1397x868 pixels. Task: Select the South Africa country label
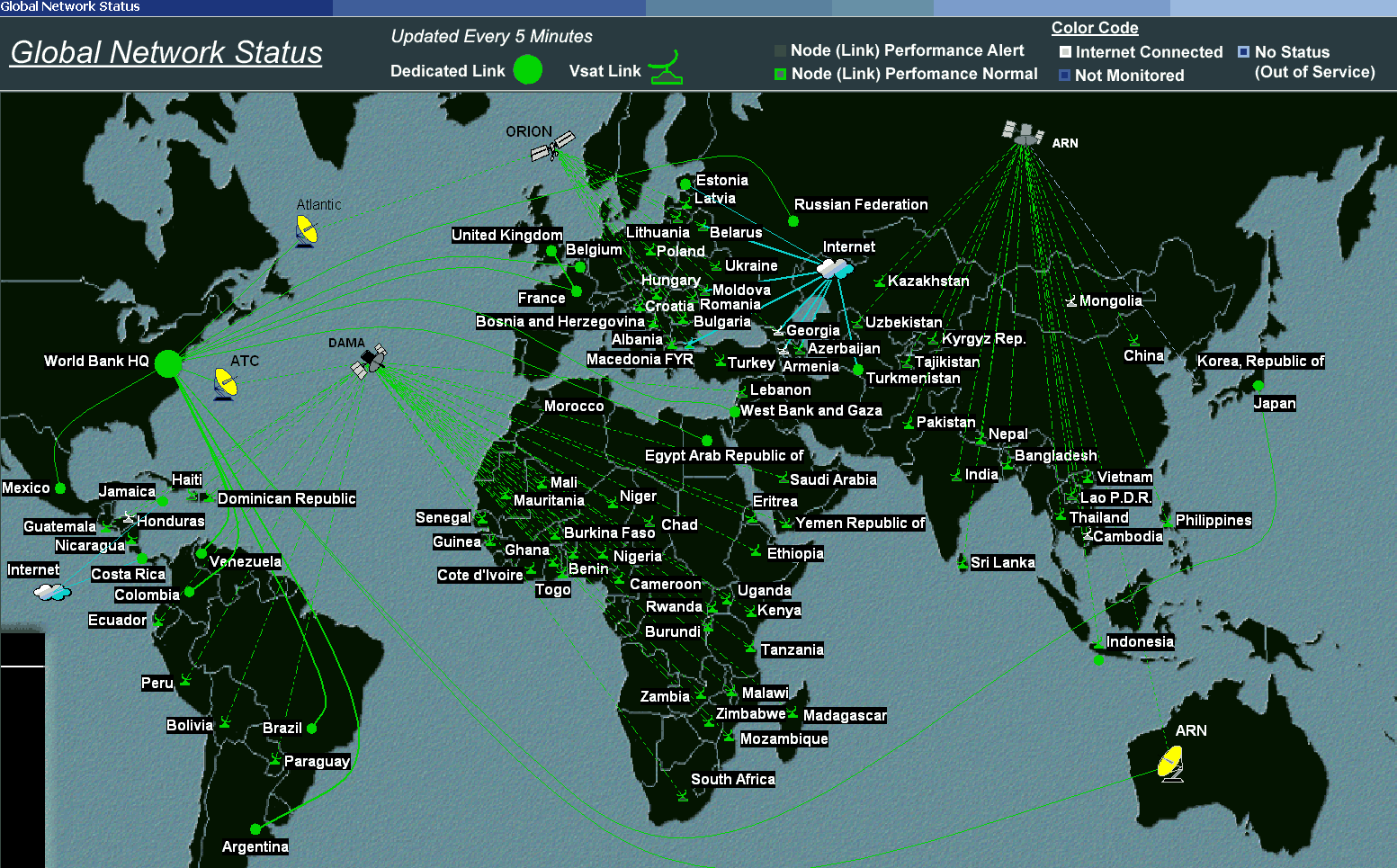[x=732, y=779]
